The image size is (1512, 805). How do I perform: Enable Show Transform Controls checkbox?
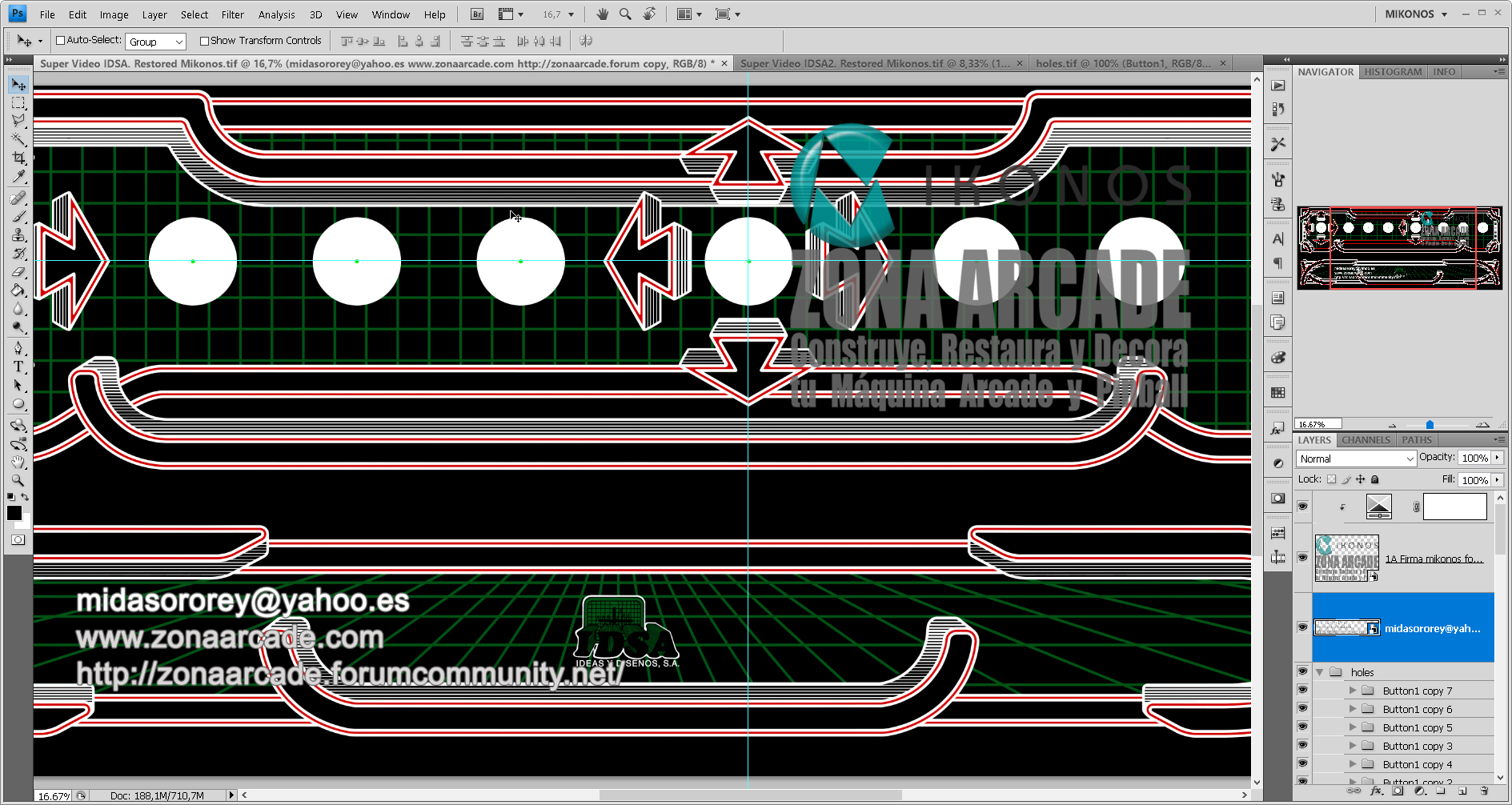[204, 41]
